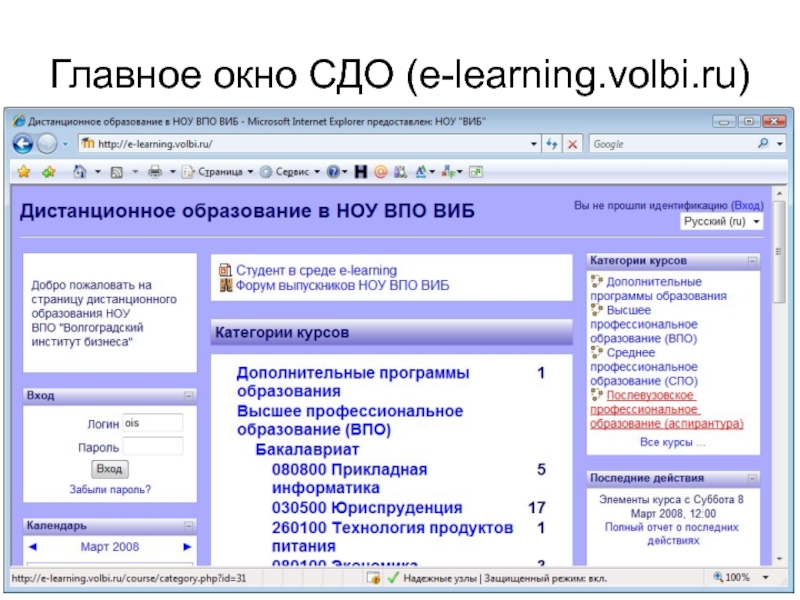Click the blue Help question mark icon

(x=333, y=172)
